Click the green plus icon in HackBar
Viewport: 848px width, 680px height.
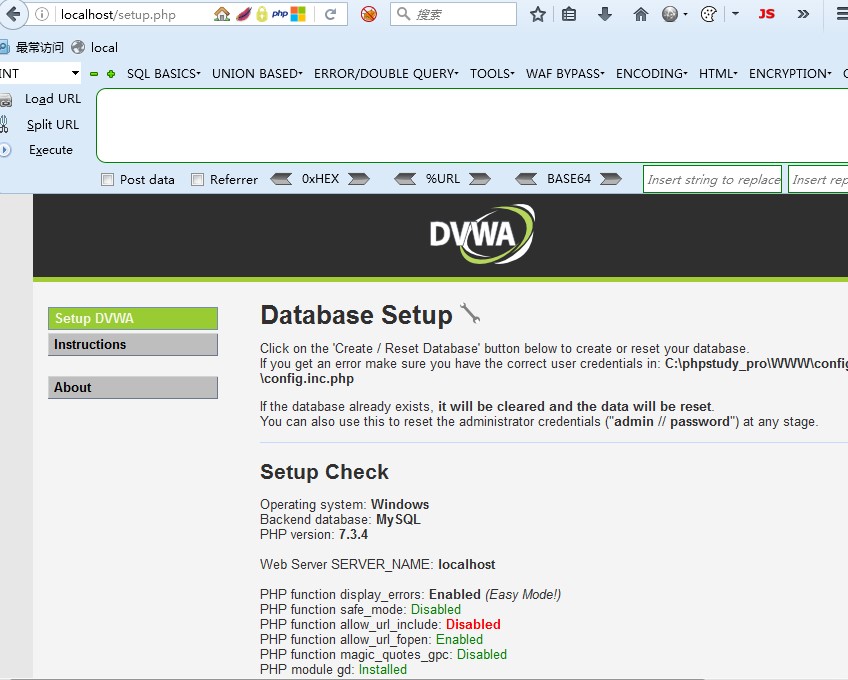click(x=111, y=74)
